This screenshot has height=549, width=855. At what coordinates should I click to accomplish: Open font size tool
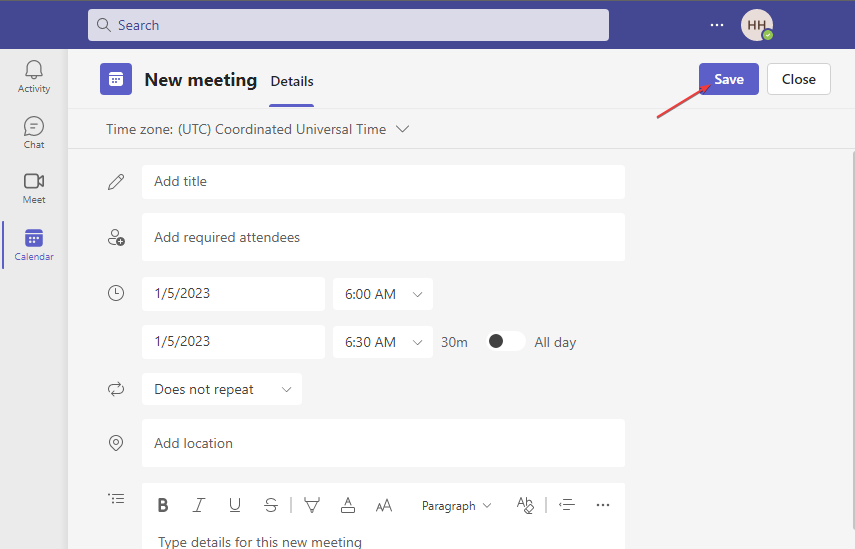coord(384,506)
